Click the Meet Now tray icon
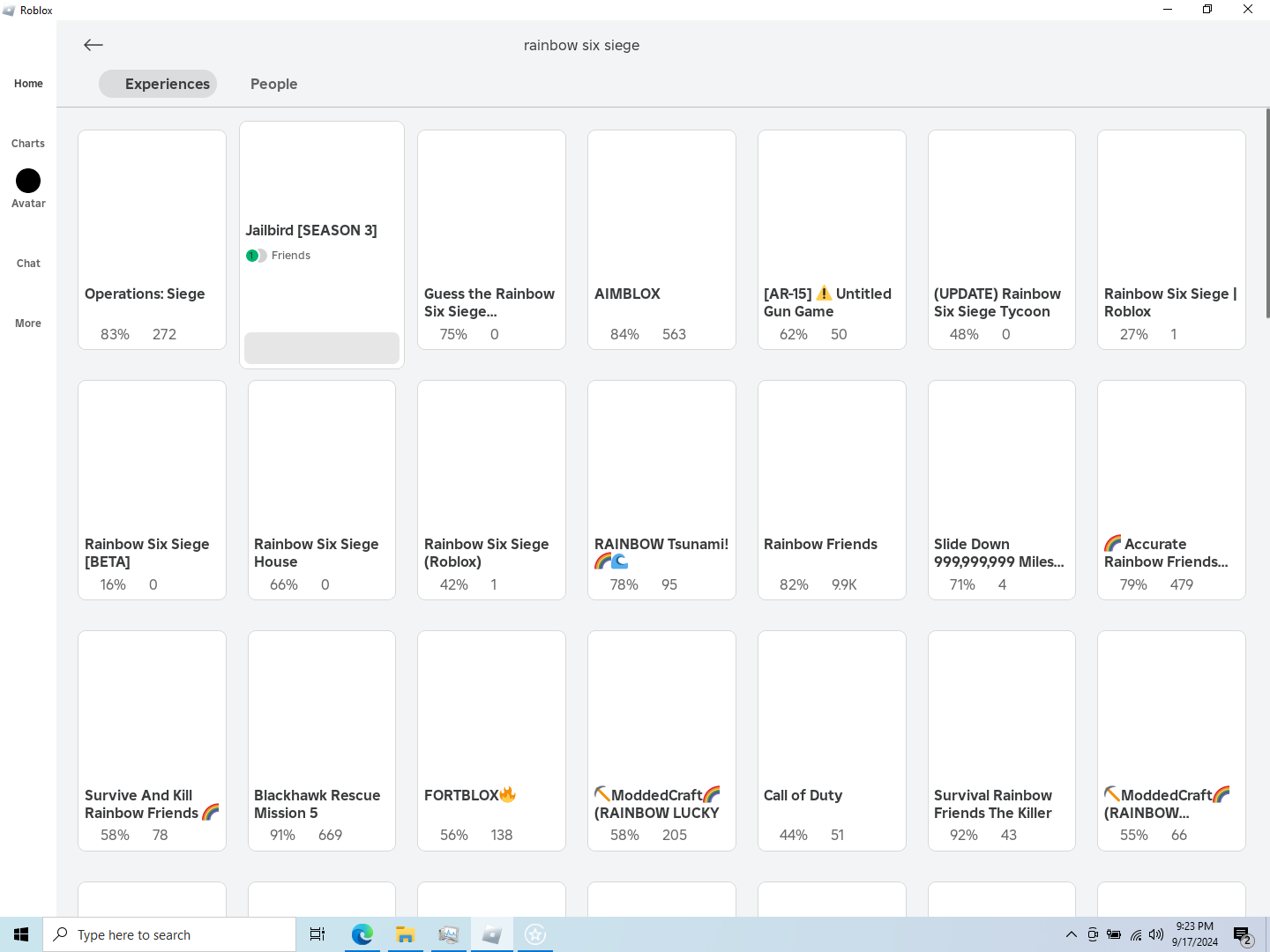 click(1093, 934)
